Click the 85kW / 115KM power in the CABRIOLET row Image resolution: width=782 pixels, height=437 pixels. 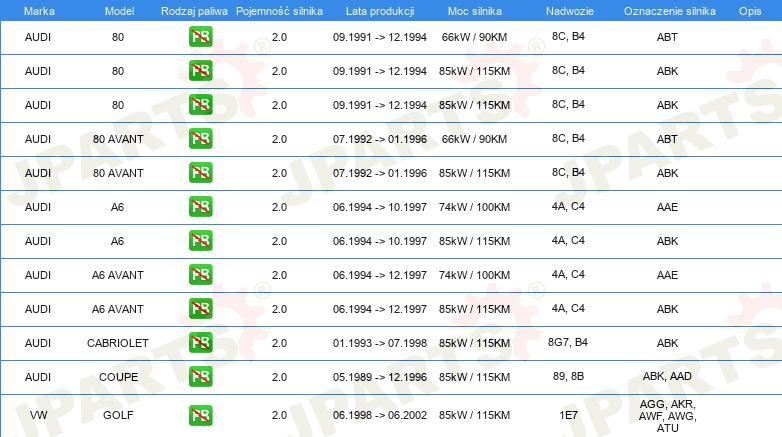[474, 343]
